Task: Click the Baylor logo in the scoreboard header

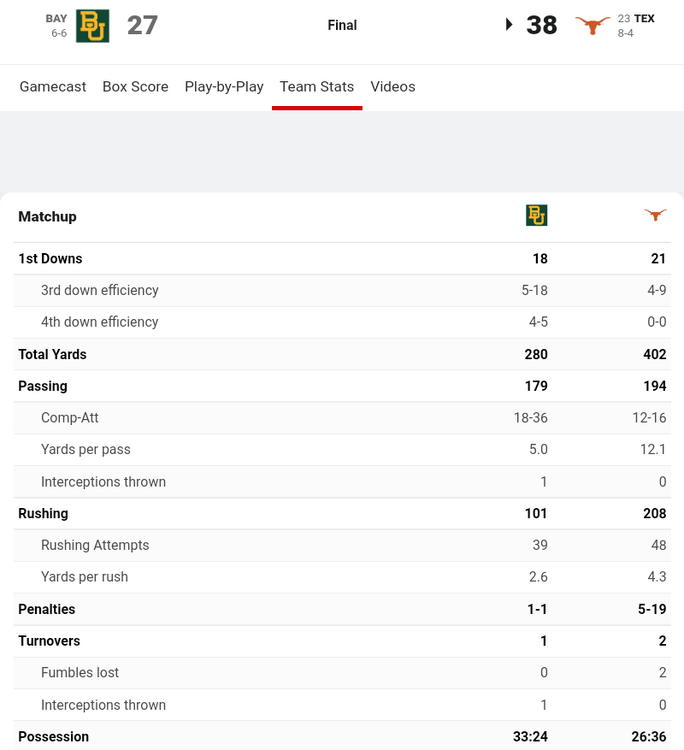Action: [93, 25]
